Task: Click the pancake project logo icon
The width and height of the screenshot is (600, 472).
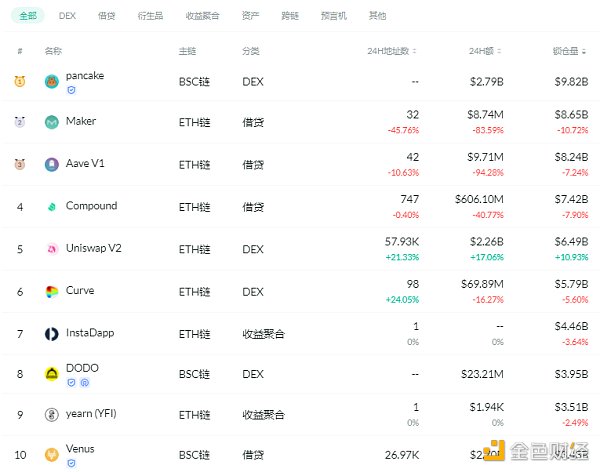Action: click(x=52, y=82)
